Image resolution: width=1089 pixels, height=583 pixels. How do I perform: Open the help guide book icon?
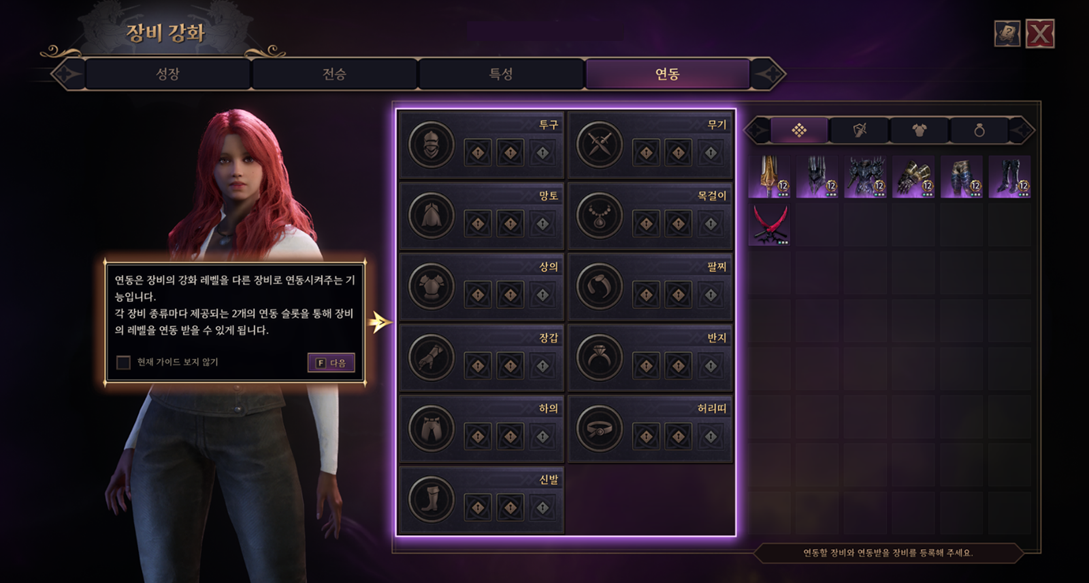coord(1006,33)
